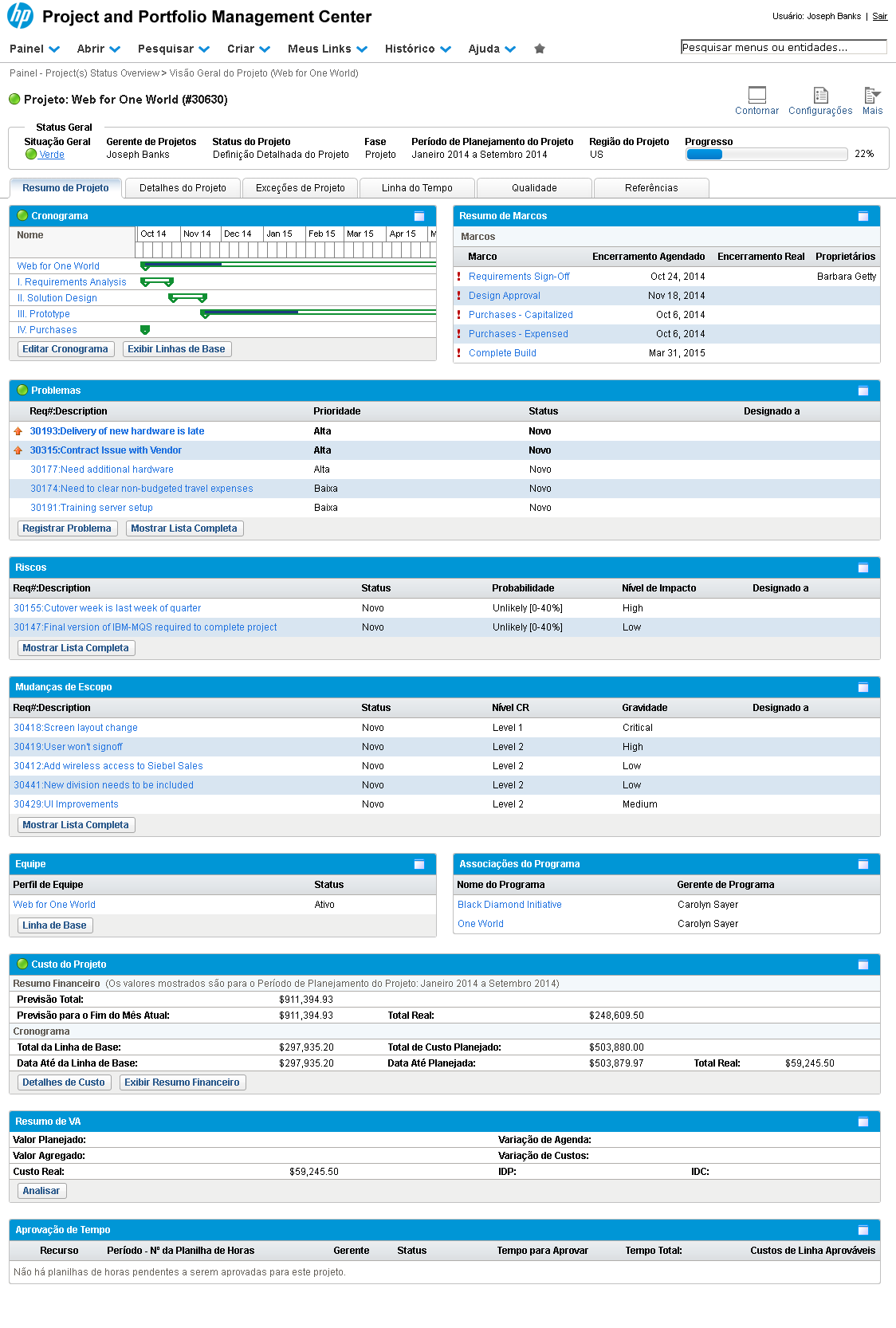
Task: Focus the Pesquisar menus ou entidades field
Action: (x=783, y=47)
